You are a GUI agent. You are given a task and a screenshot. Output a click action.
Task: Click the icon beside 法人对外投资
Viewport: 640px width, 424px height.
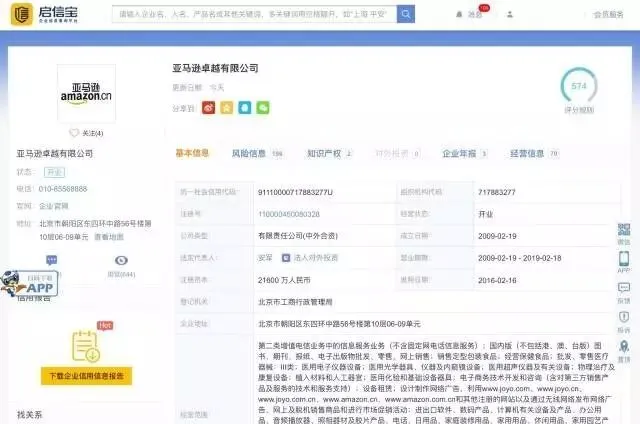click(286, 258)
